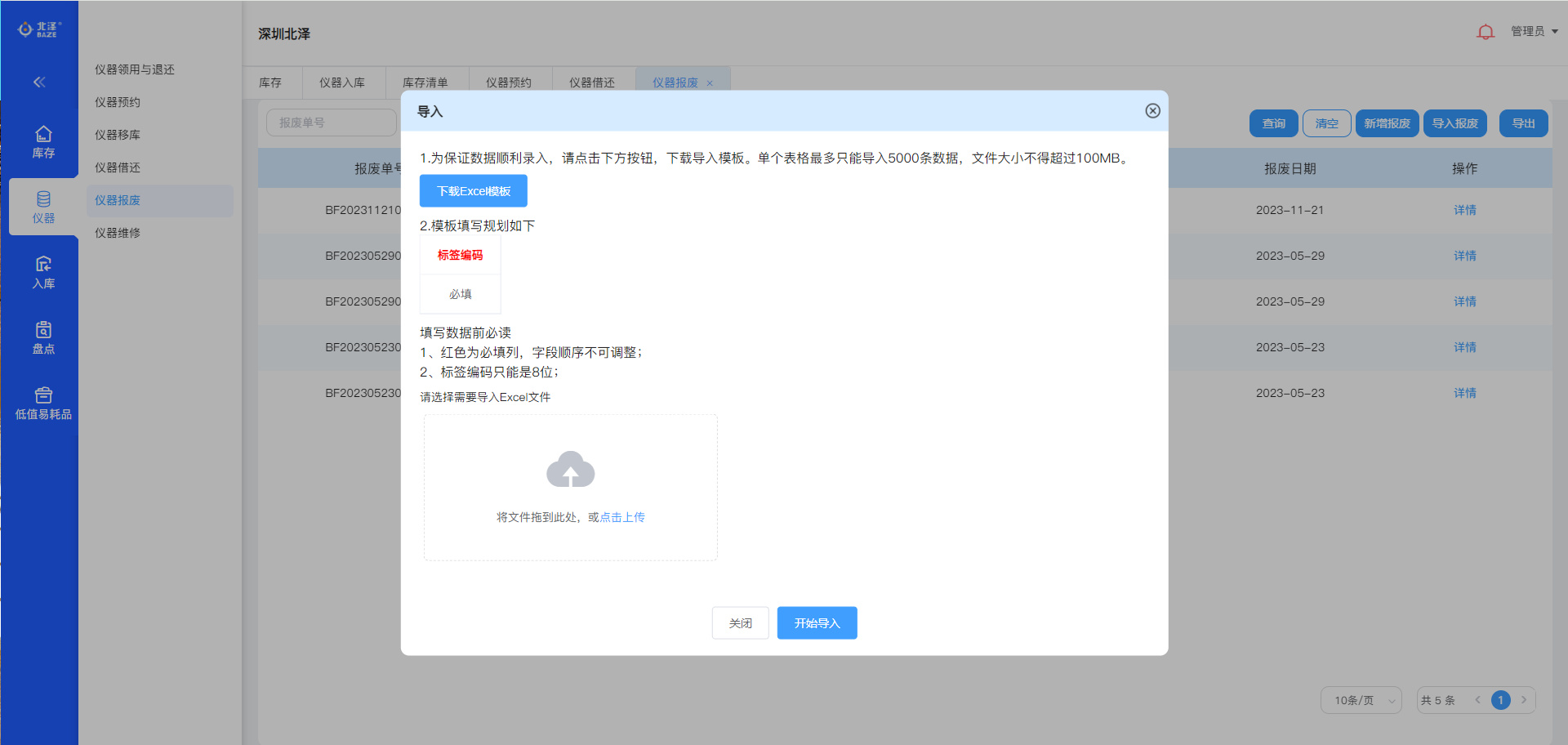Click the cloud upload icon
The width and height of the screenshot is (1568, 745).
[x=570, y=470]
